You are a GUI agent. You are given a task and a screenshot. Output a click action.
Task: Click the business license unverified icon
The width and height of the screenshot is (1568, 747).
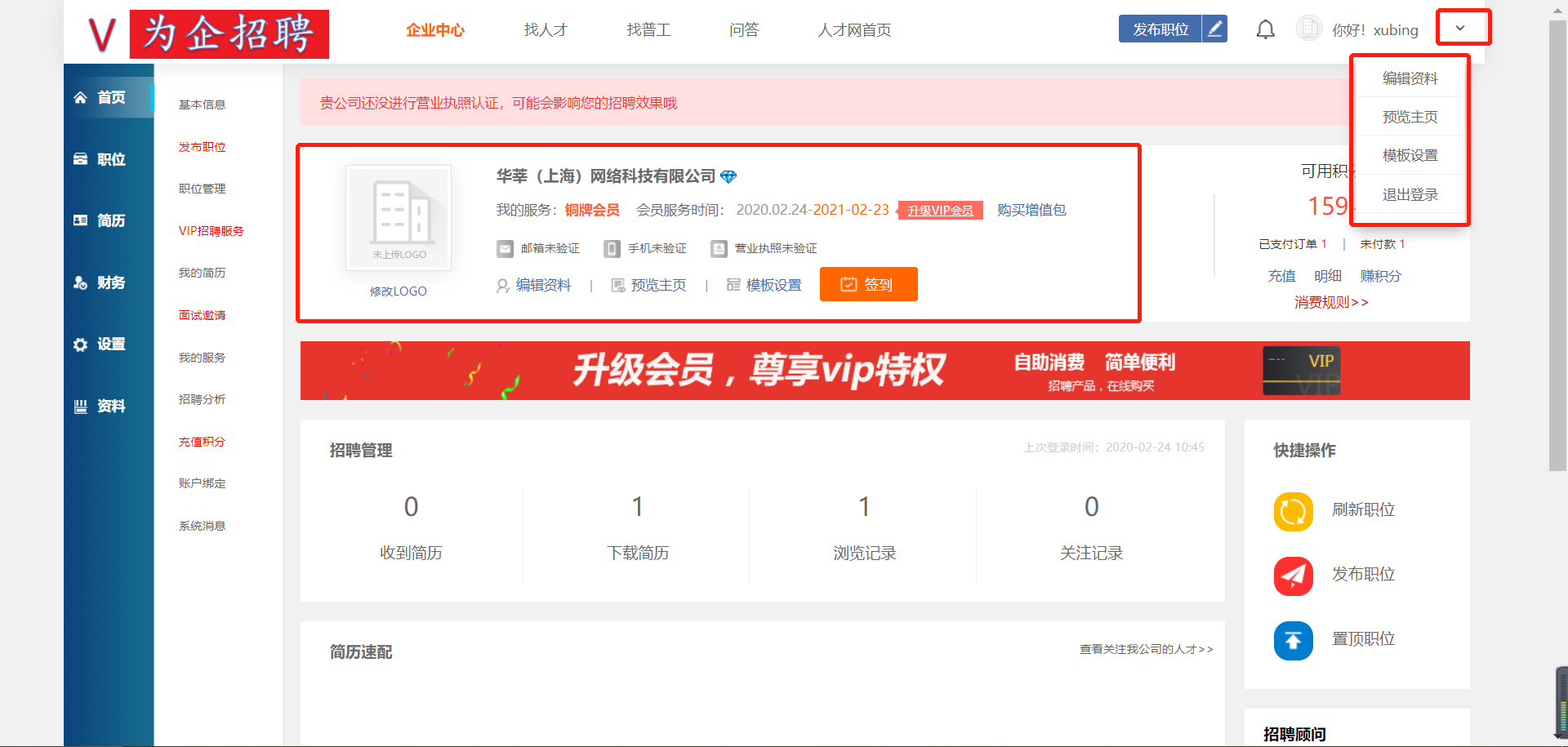(x=719, y=248)
